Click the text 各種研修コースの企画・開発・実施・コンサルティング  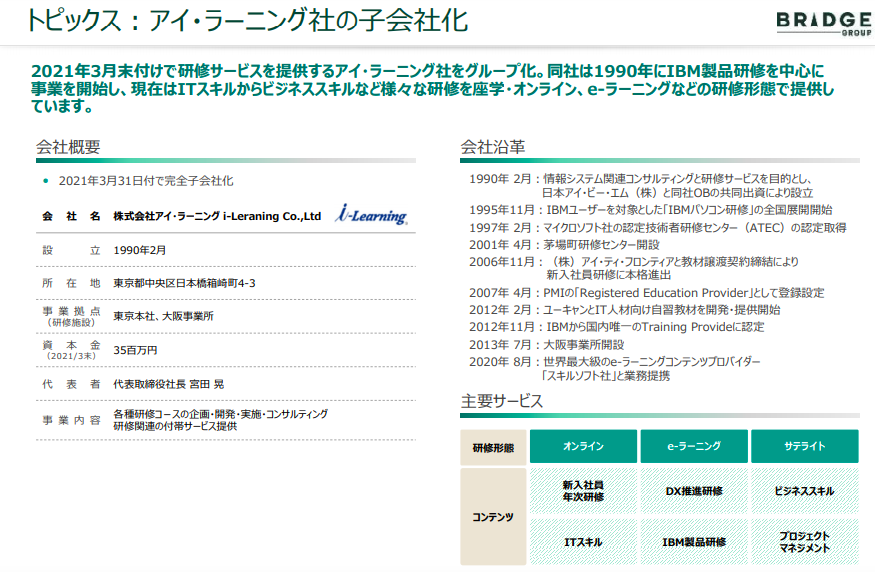point(220,414)
